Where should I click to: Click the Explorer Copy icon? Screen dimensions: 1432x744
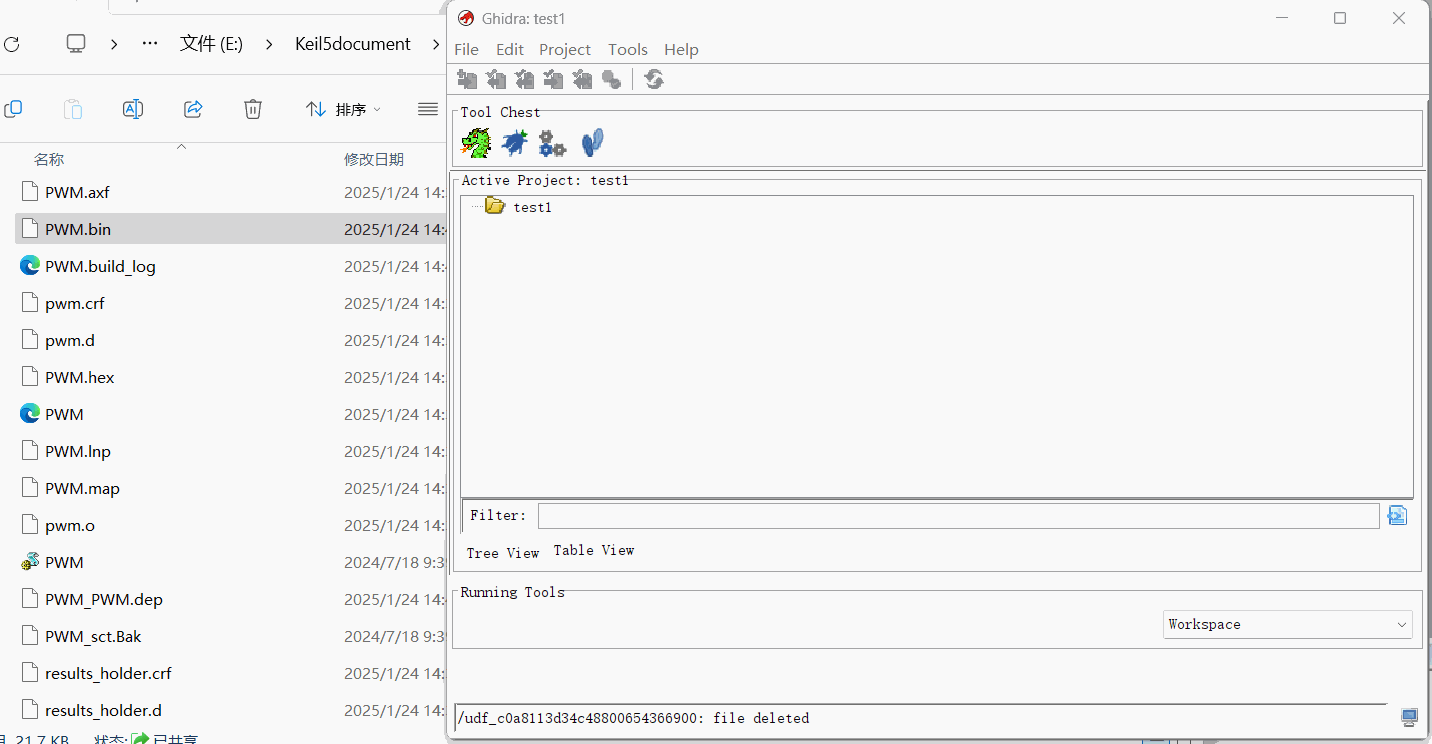[13, 109]
